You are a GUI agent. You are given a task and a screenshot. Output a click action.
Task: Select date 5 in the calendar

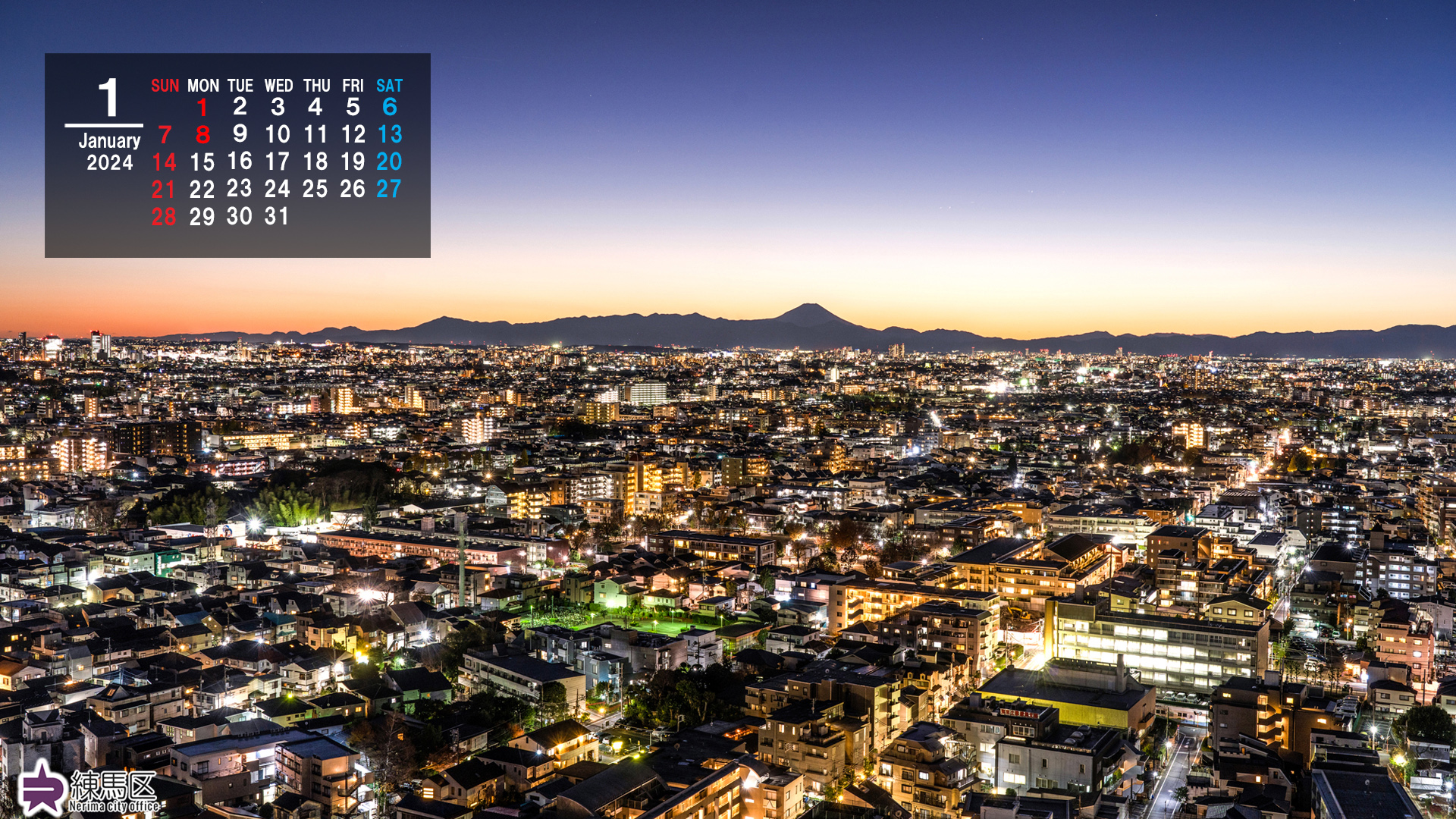pos(353,107)
